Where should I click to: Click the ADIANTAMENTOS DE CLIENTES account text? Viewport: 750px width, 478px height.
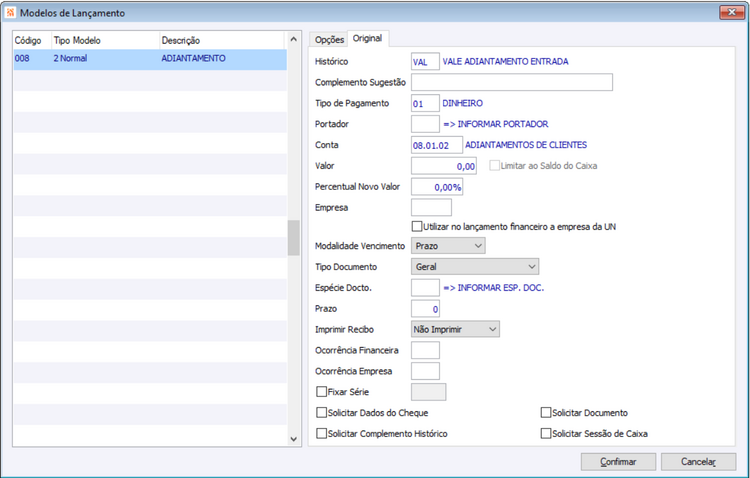tap(526, 145)
